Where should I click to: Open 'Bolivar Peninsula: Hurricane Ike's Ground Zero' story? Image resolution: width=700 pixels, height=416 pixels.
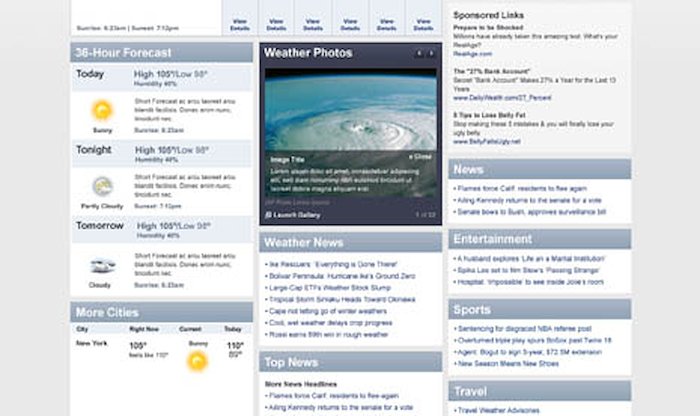click(342, 276)
